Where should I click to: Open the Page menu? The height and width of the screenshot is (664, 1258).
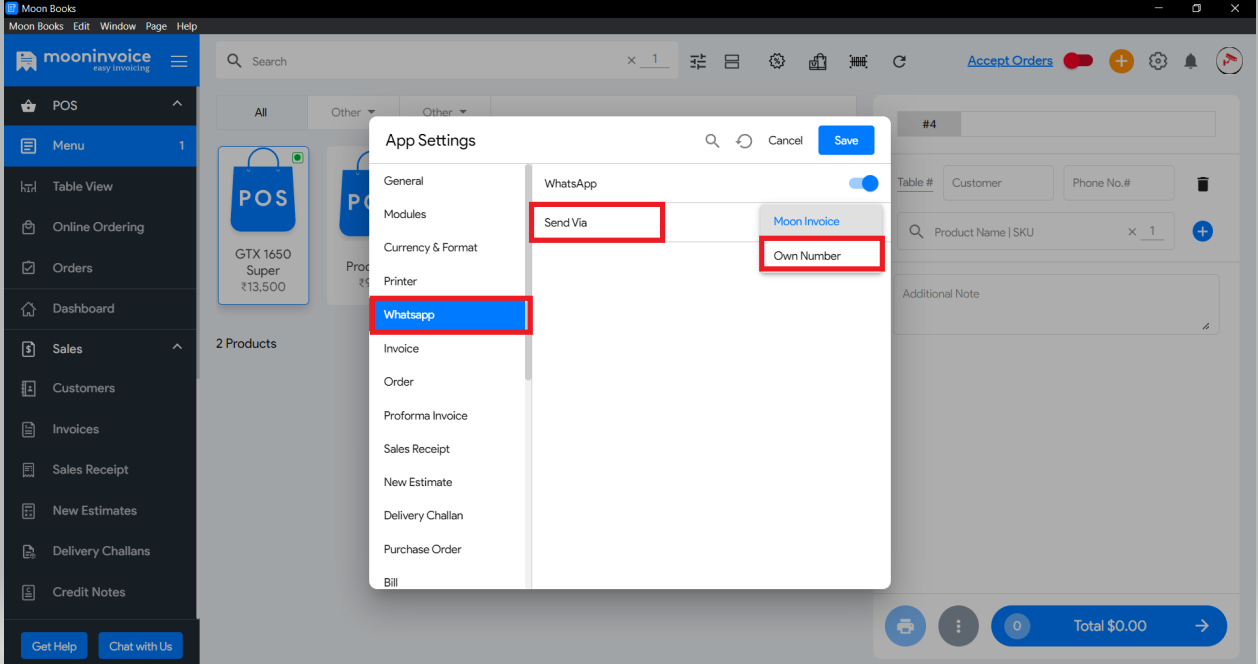pyautogui.click(x=156, y=26)
